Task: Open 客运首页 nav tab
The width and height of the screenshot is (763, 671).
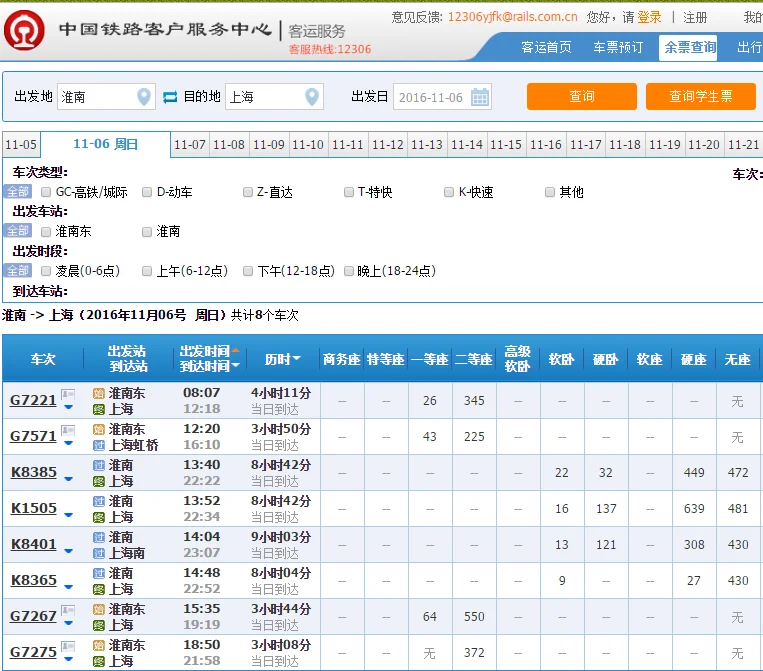Action: [546, 47]
